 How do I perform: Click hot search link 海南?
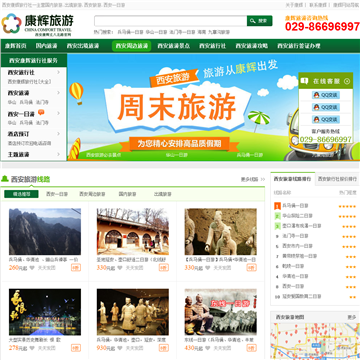click(x=202, y=32)
